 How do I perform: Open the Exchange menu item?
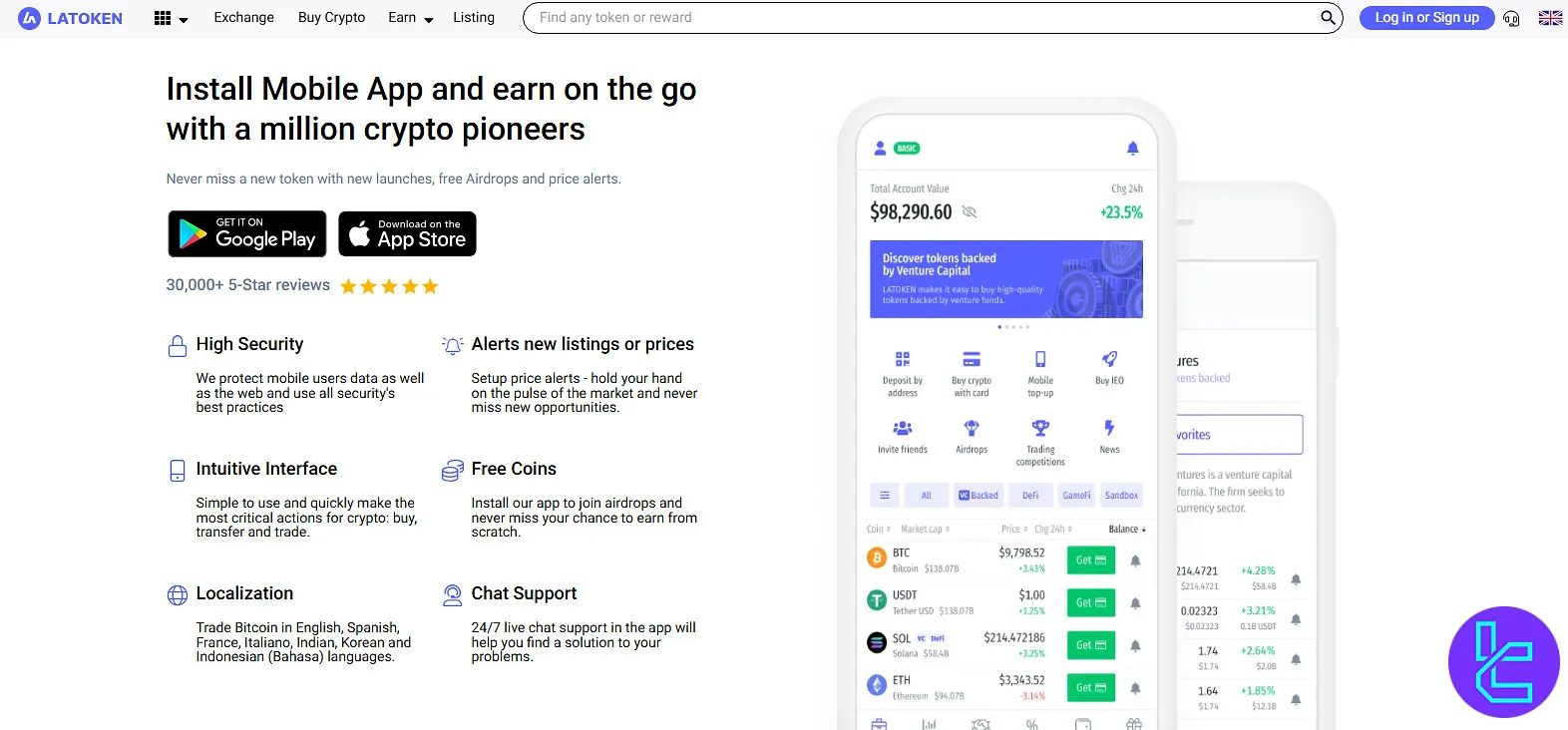pyautogui.click(x=243, y=18)
